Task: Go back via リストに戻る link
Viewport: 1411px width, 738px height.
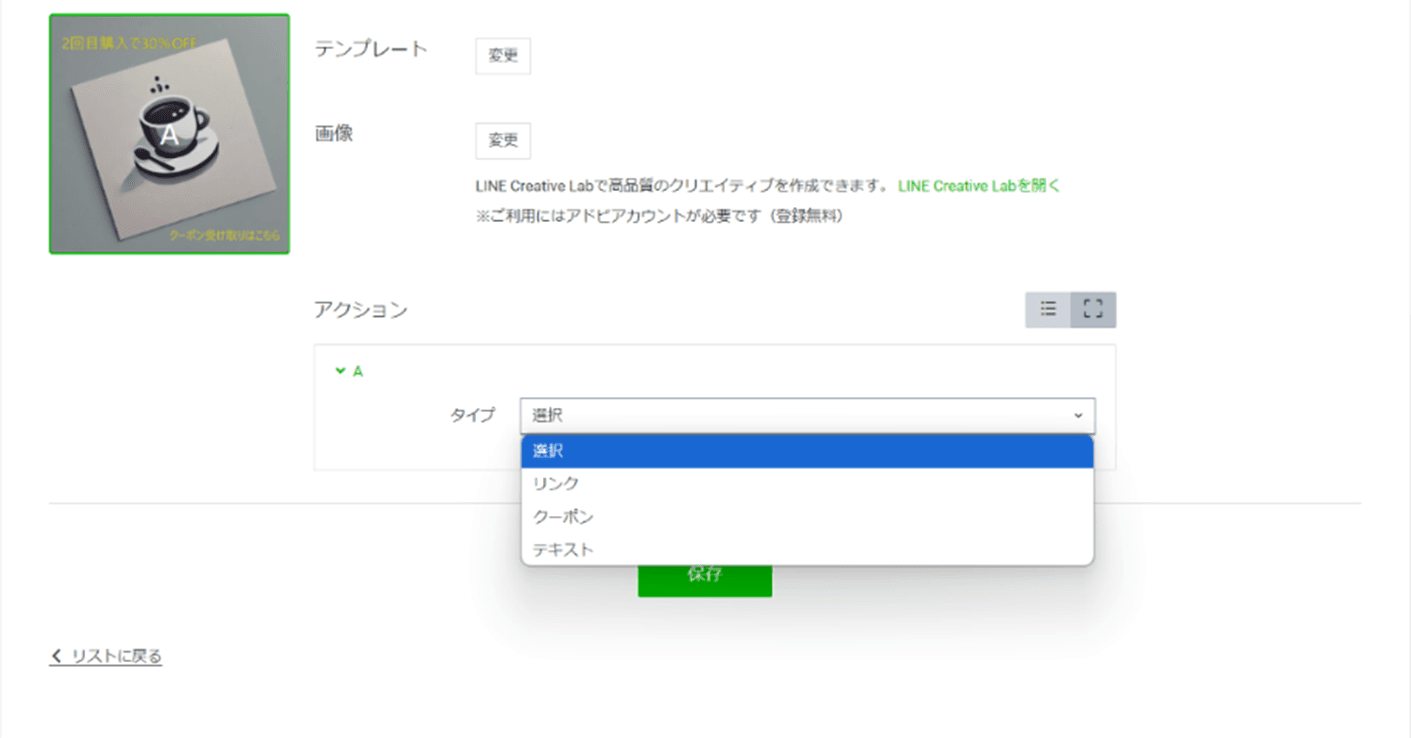Action: point(116,656)
